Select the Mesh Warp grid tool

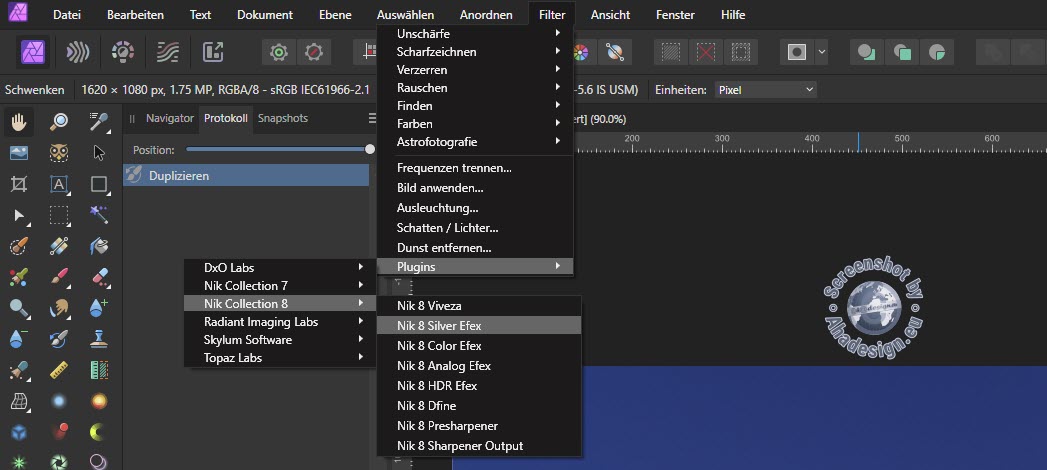(x=19, y=401)
